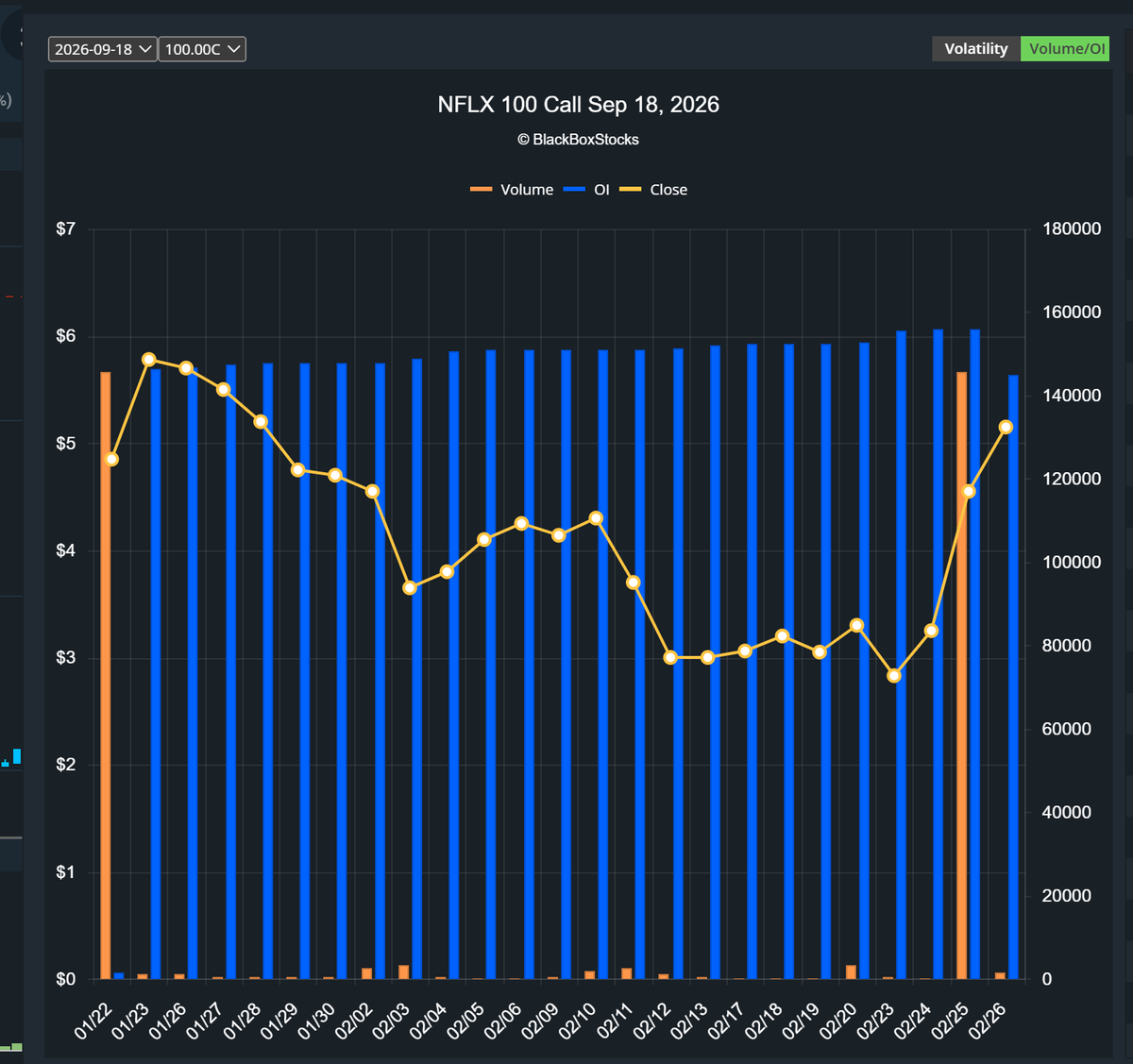Click the 02/17 x-axis date label
Image resolution: width=1133 pixels, height=1064 pixels.
tap(725, 1021)
